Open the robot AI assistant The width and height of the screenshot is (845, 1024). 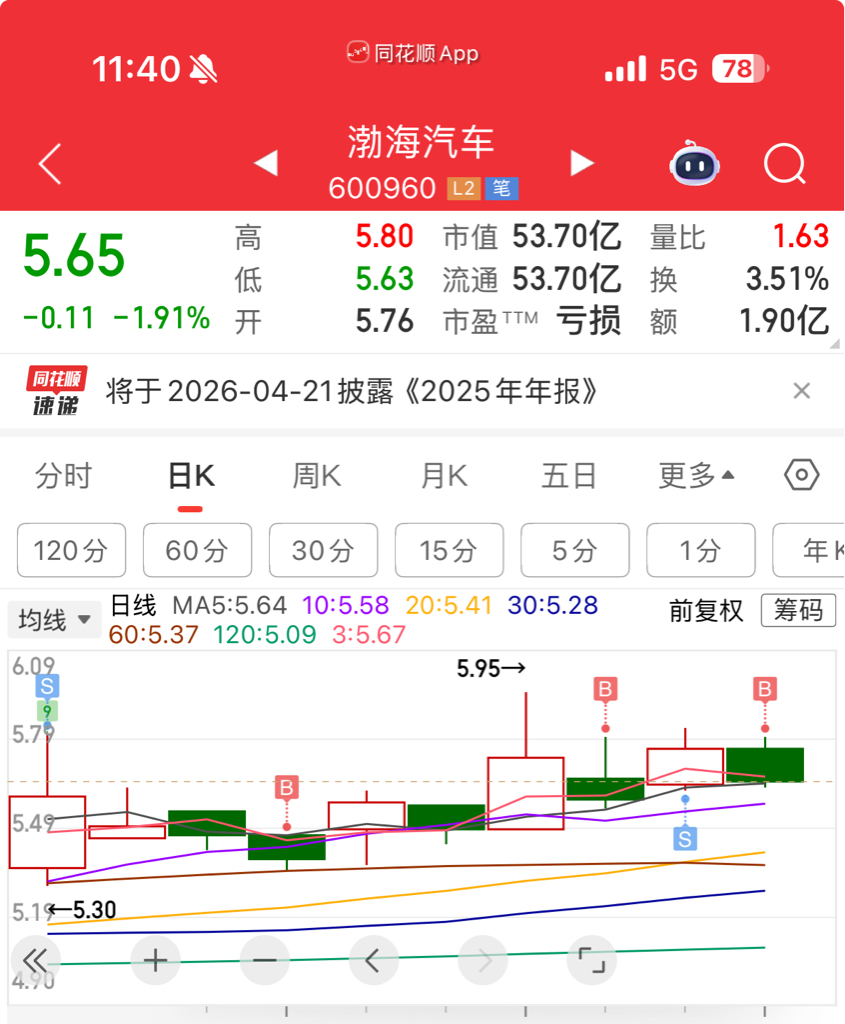pyautogui.click(x=694, y=163)
